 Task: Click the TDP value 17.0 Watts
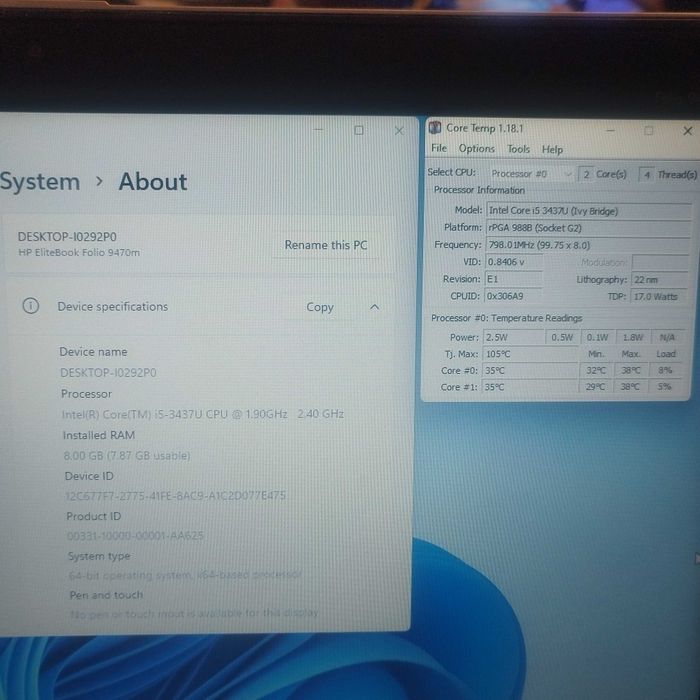[659, 296]
